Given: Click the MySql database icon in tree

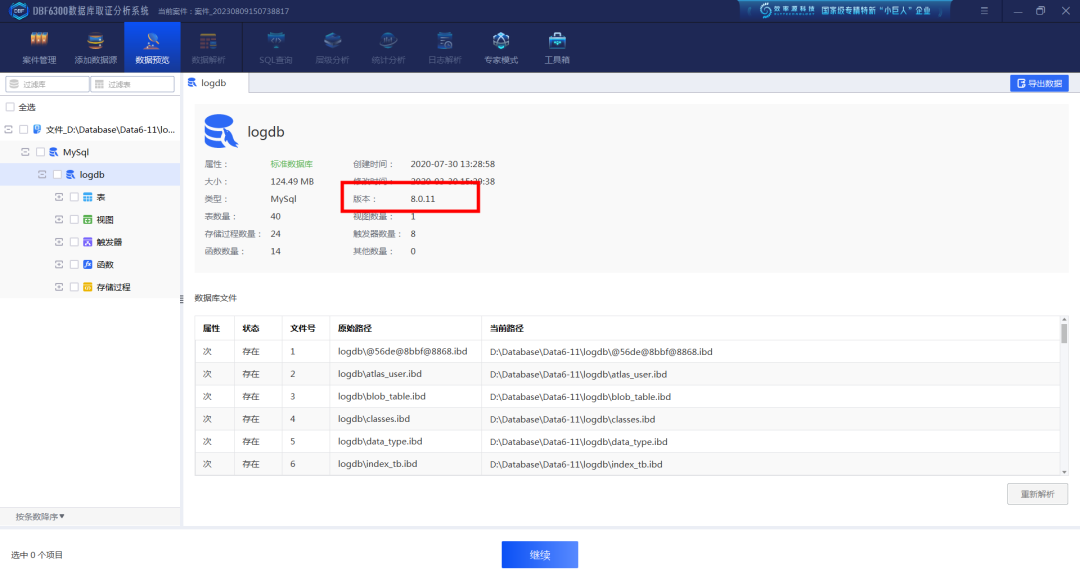Looking at the screenshot, I should 54,152.
